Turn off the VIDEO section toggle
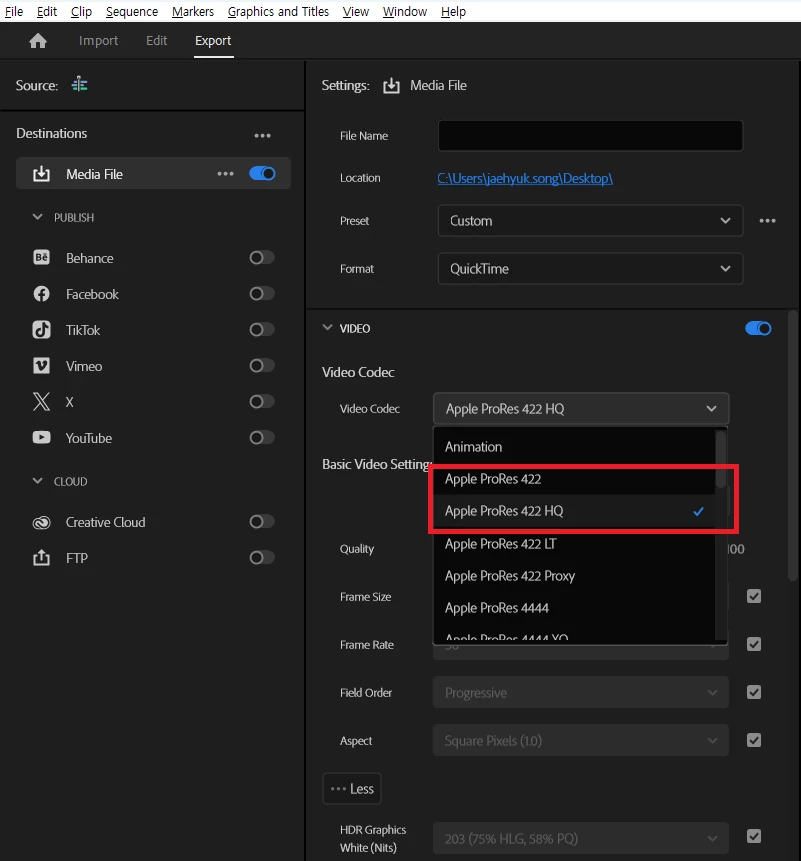Screen dimensions: 801x861 pos(758,328)
